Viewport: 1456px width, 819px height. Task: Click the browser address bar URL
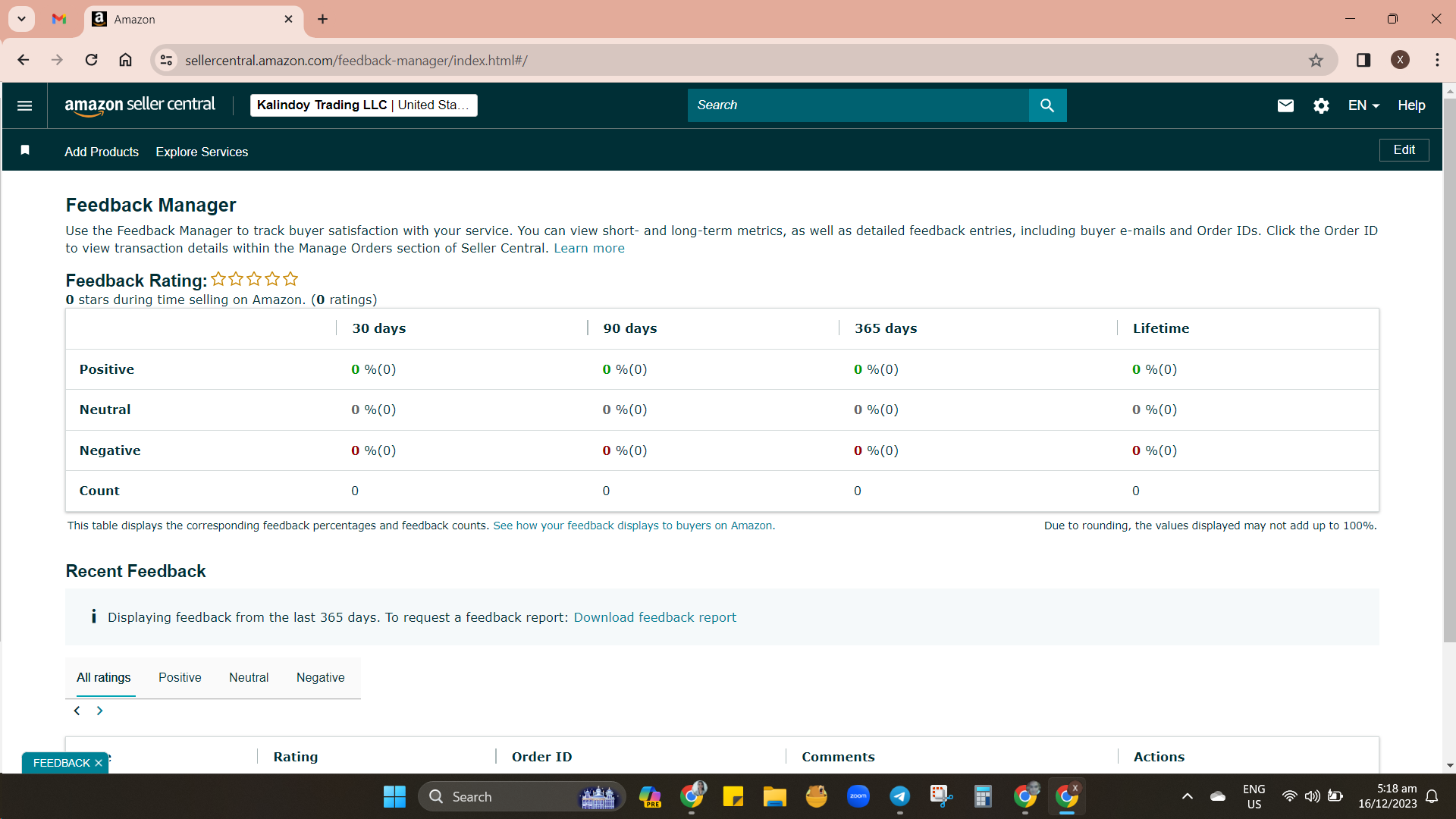[x=356, y=60]
